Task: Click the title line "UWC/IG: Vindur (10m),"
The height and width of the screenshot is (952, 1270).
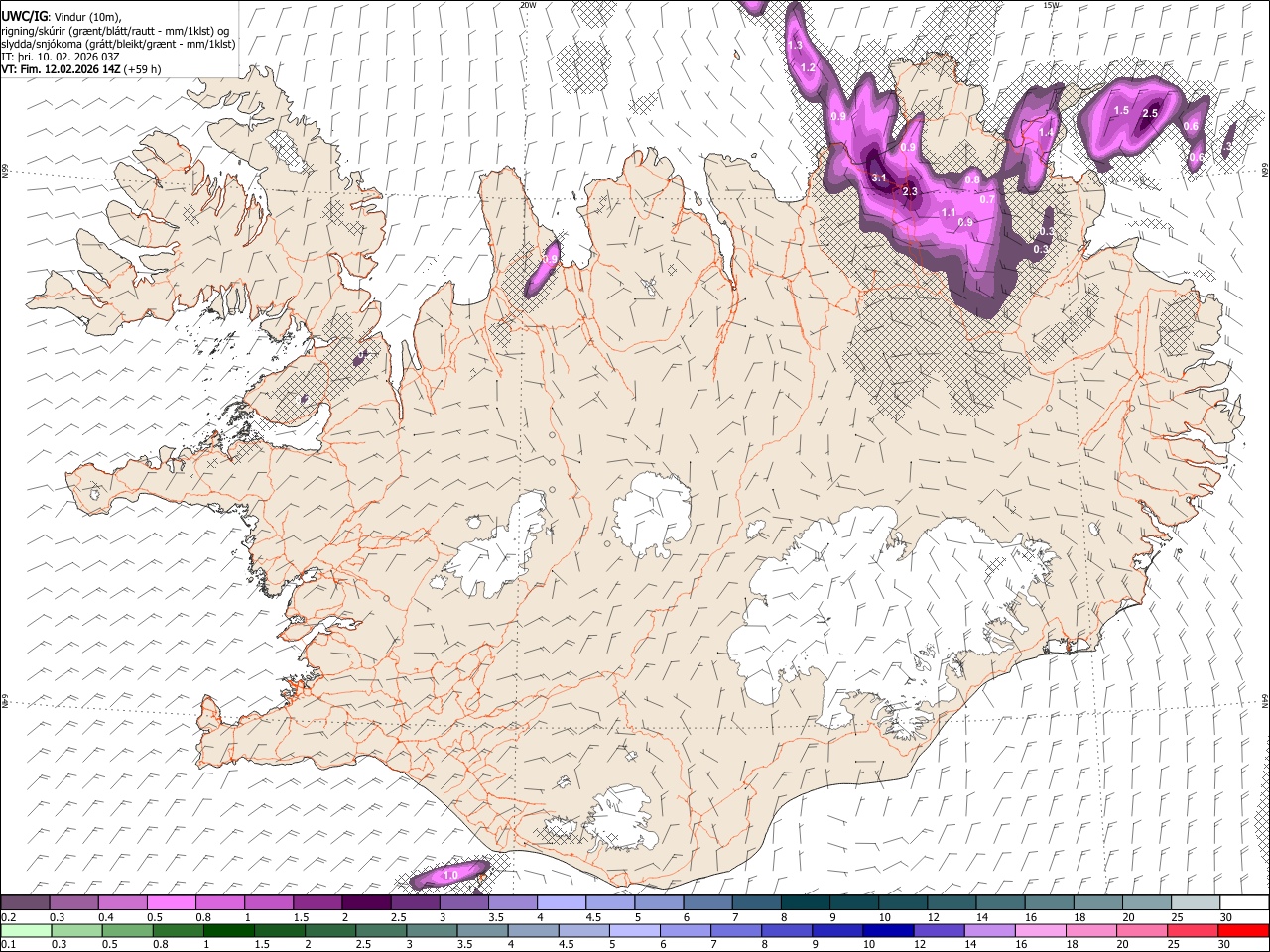Action: pos(62,17)
